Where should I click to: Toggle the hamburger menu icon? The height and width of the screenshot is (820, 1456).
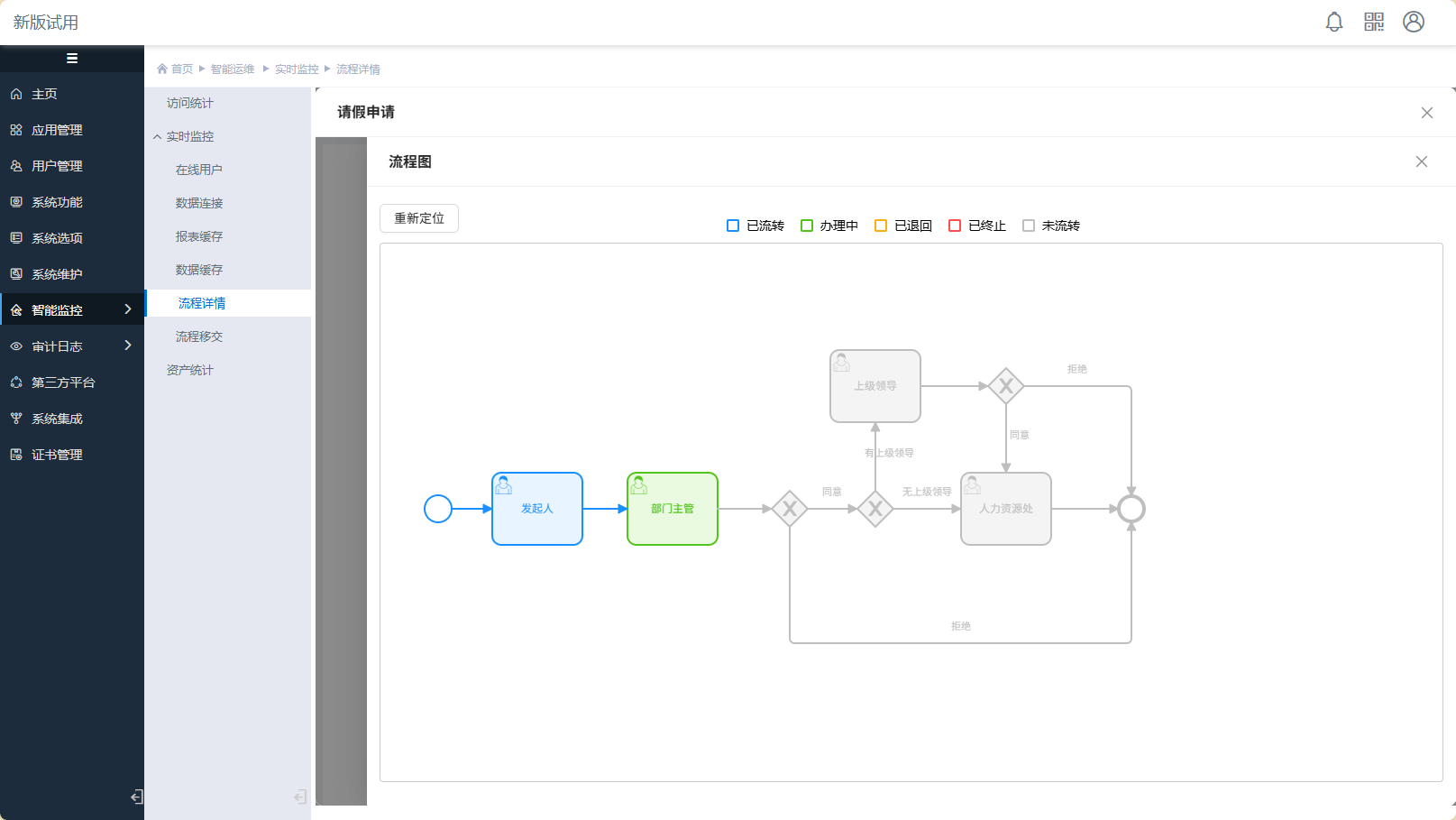(x=72, y=59)
